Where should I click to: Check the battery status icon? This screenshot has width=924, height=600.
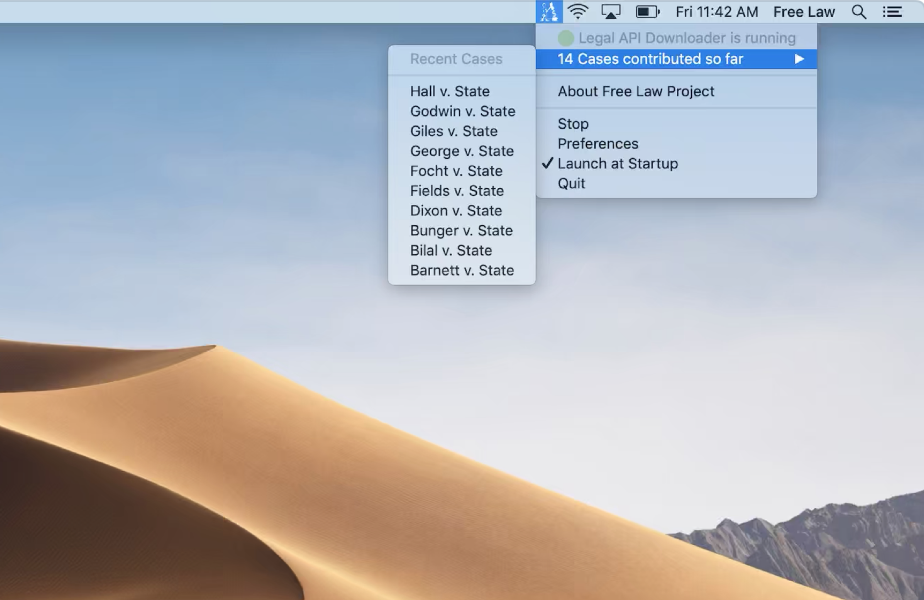[x=648, y=12]
